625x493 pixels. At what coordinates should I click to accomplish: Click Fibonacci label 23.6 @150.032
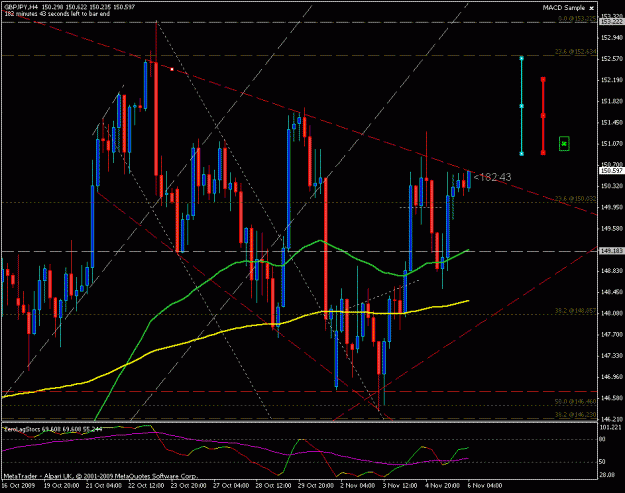[x=576, y=198]
